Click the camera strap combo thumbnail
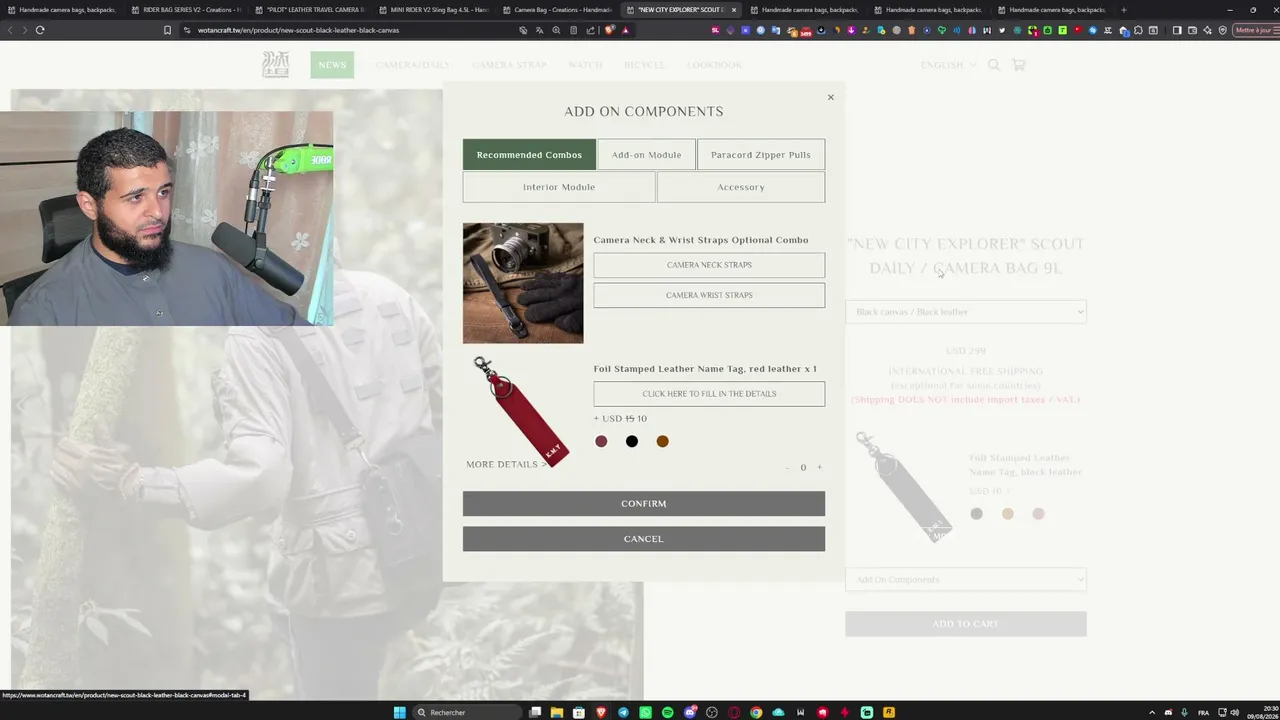Viewport: 1280px width, 720px height. 523,283
